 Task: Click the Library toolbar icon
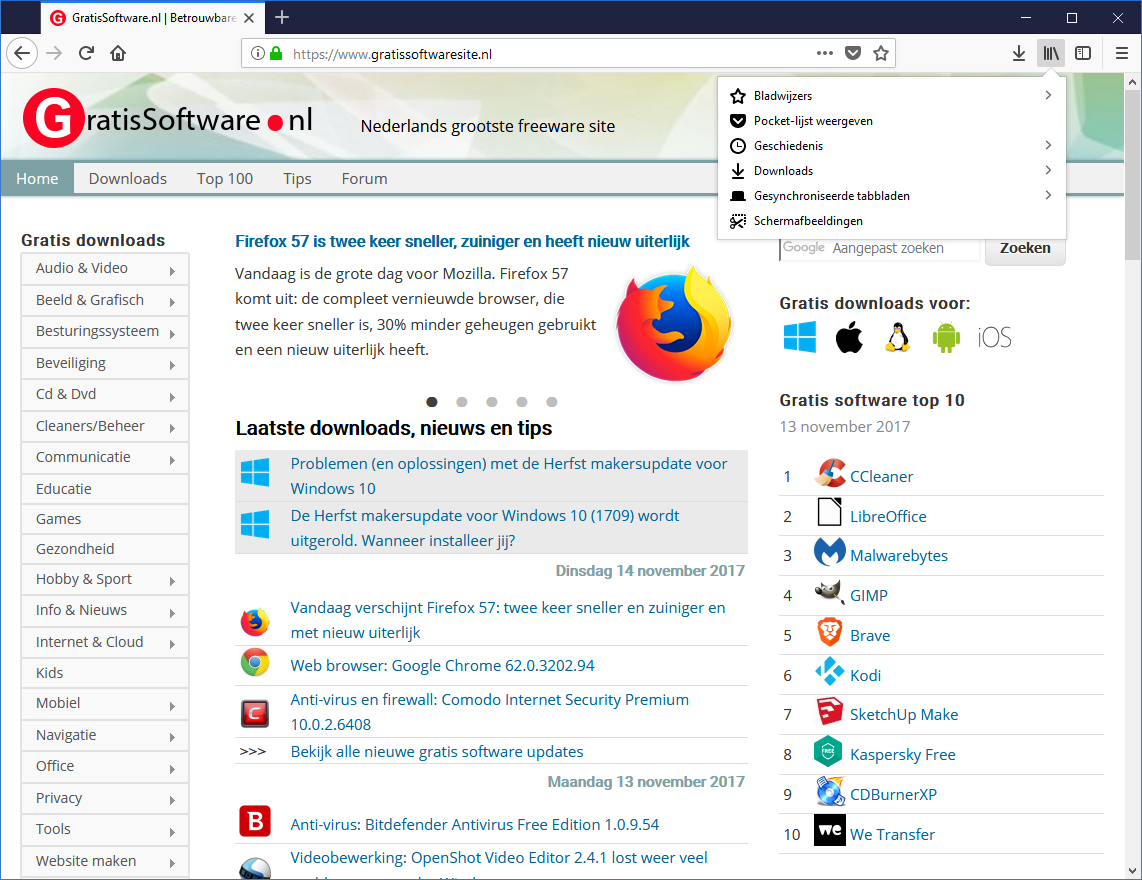[x=1049, y=54]
